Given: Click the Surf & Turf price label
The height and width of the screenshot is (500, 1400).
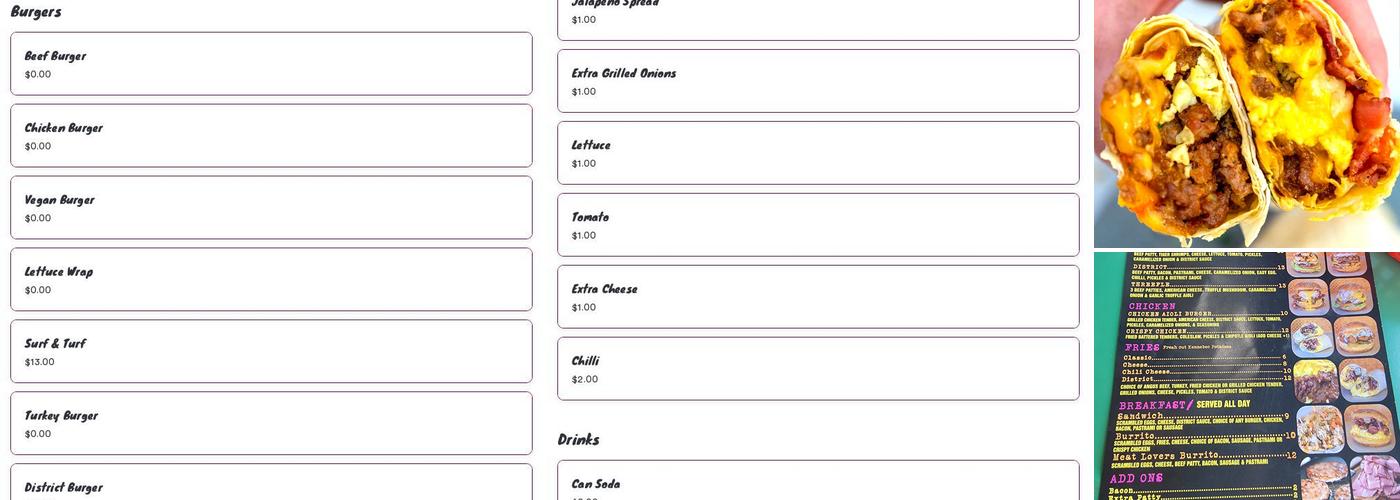Looking at the screenshot, I should click(x=40, y=362).
